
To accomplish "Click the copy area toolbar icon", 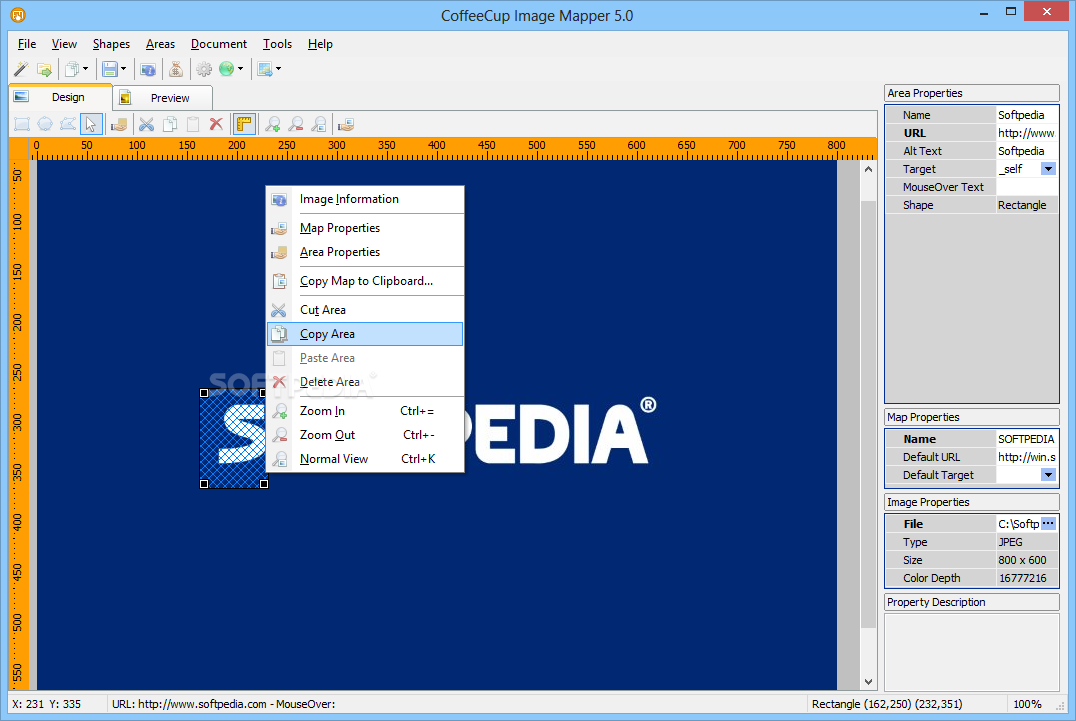I will [x=169, y=124].
